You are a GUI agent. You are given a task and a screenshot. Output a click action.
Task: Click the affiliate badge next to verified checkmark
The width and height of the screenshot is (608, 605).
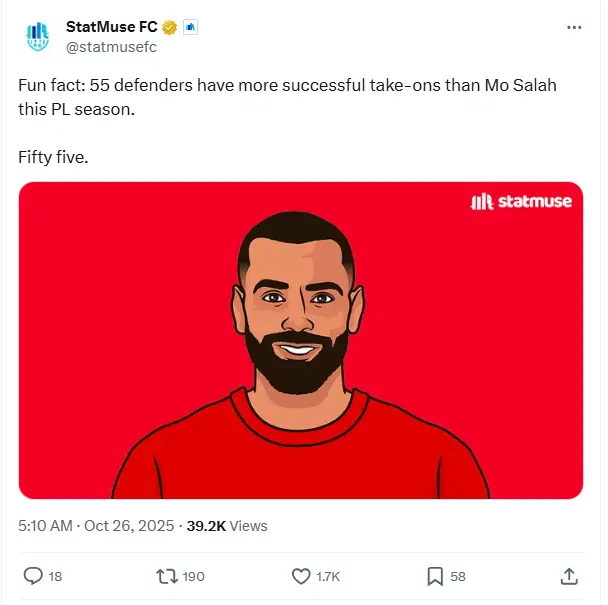point(190,27)
